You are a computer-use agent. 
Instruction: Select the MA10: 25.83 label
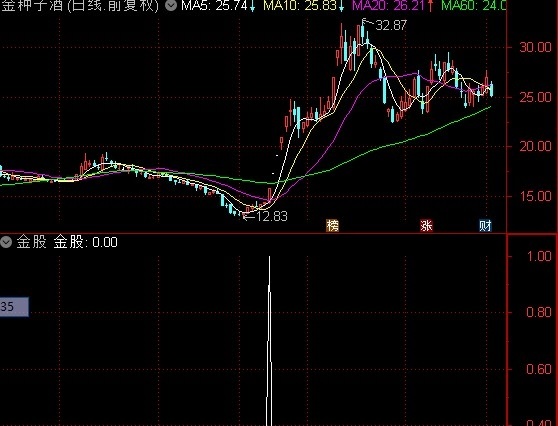tap(300, 6)
